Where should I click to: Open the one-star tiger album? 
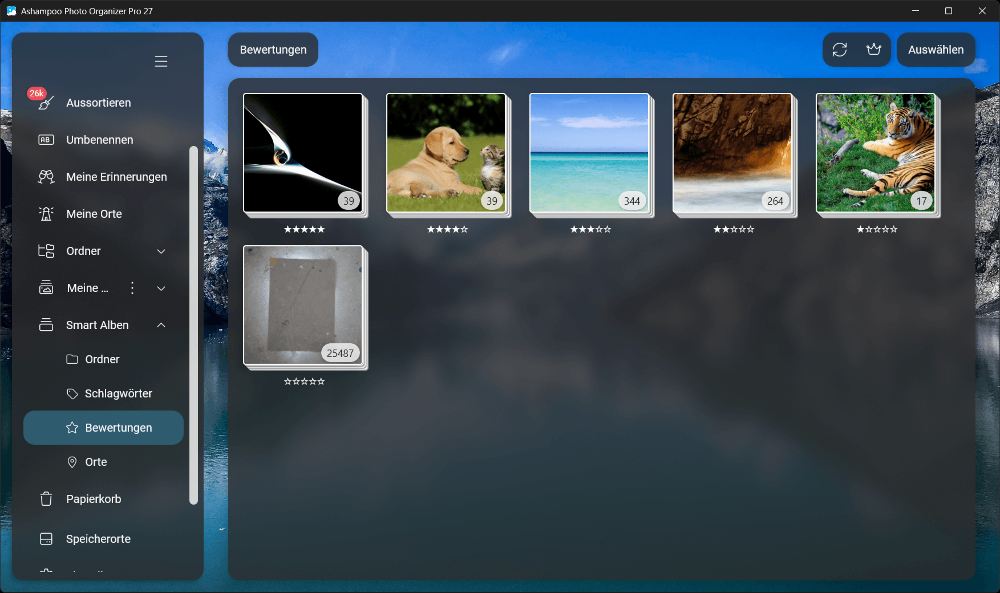point(877,154)
